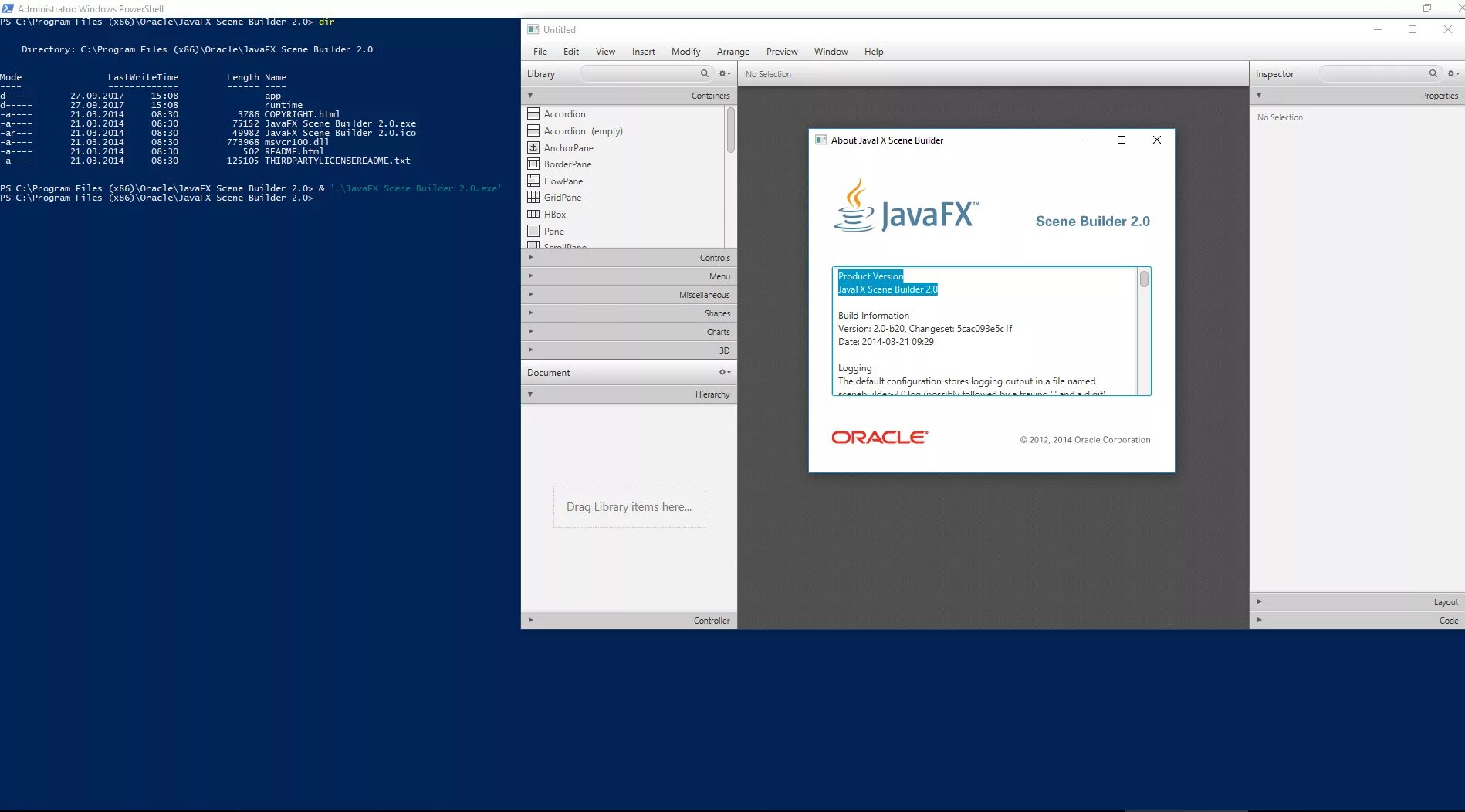Click the 'Date: 2014-03-21 09:29' line
The width and height of the screenshot is (1465, 812).
886,342
